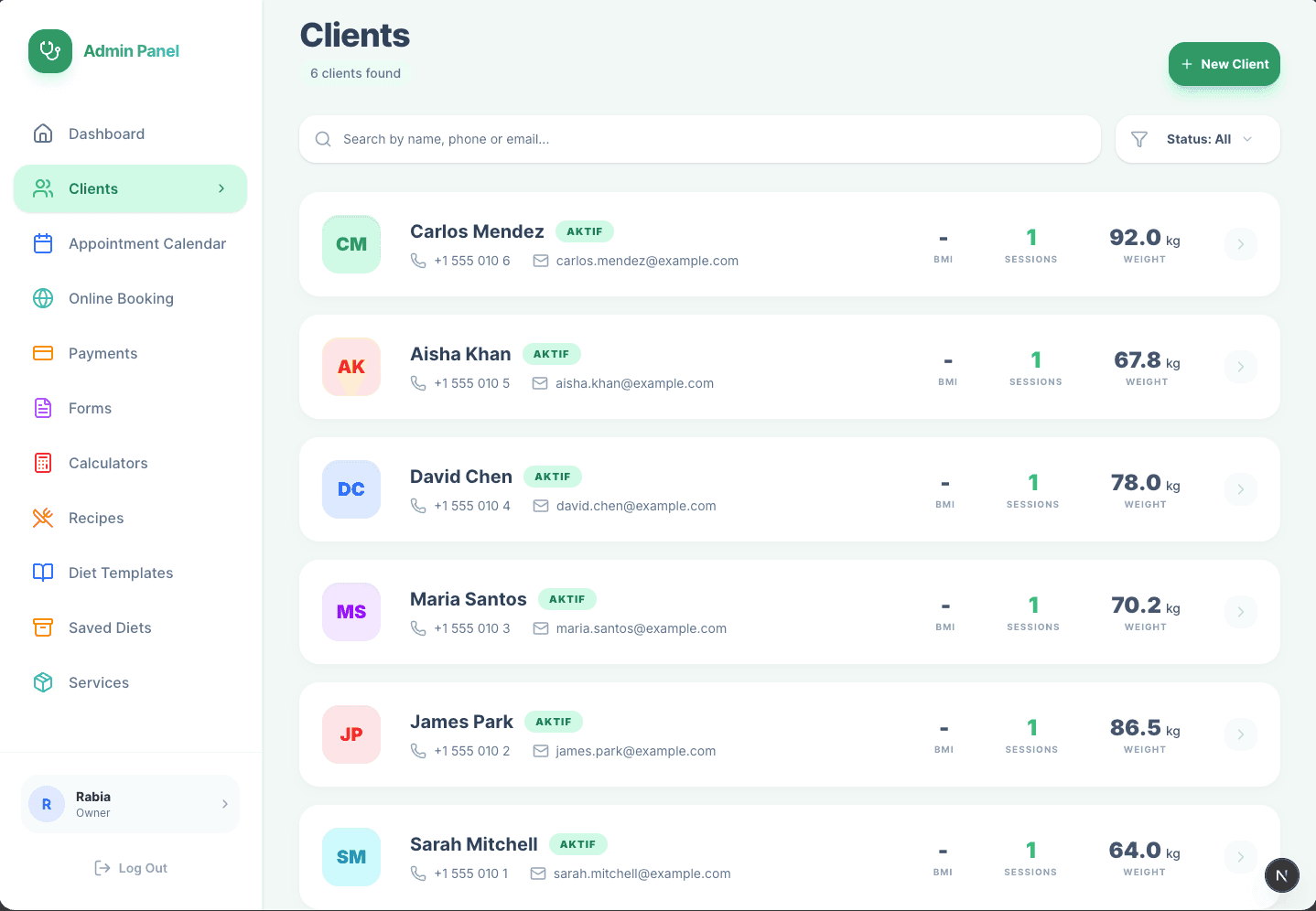Click the Services box icon

43,682
